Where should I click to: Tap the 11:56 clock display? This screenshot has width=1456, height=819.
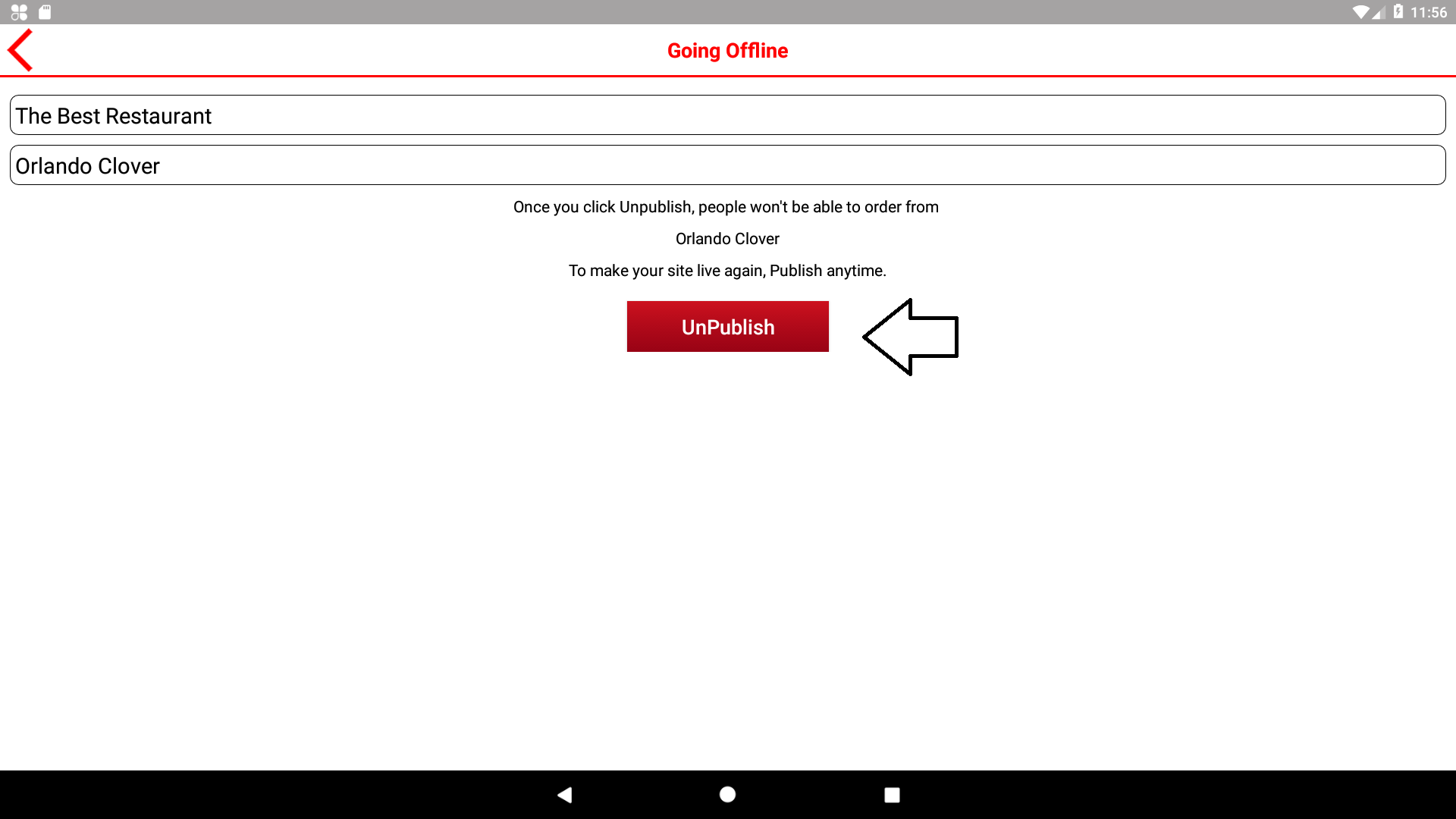pyautogui.click(x=1429, y=12)
